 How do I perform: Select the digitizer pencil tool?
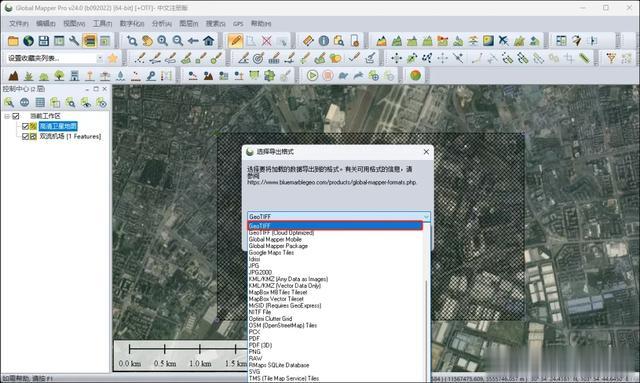click(236, 41)
